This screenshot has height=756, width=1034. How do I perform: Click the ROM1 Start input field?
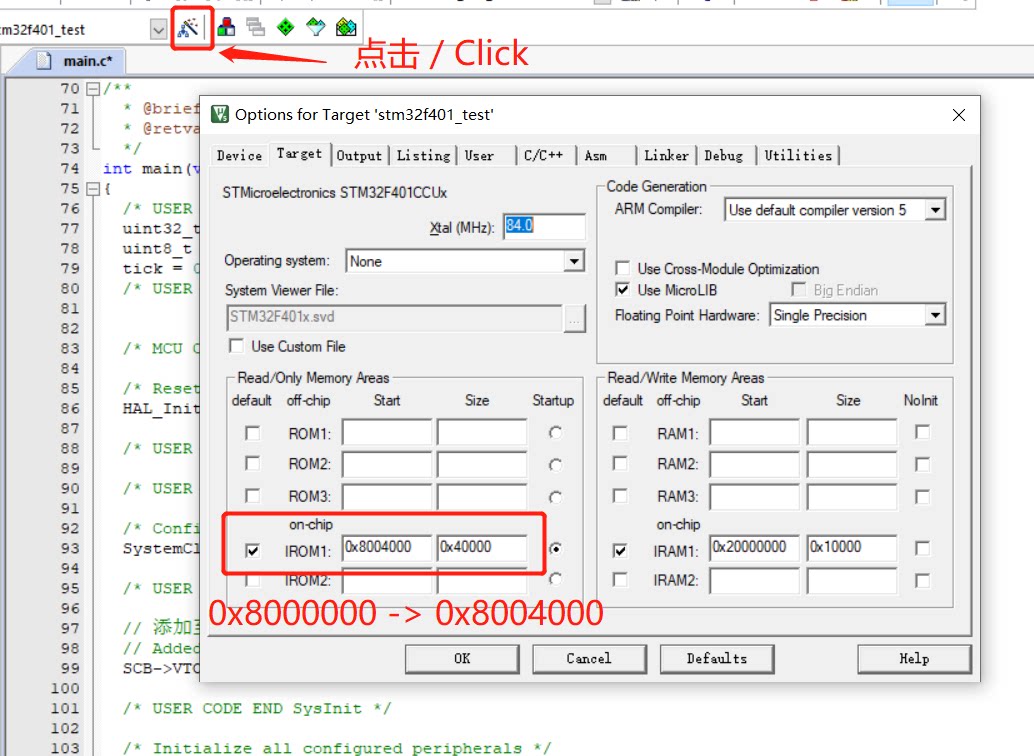click(x=387, y=433)
